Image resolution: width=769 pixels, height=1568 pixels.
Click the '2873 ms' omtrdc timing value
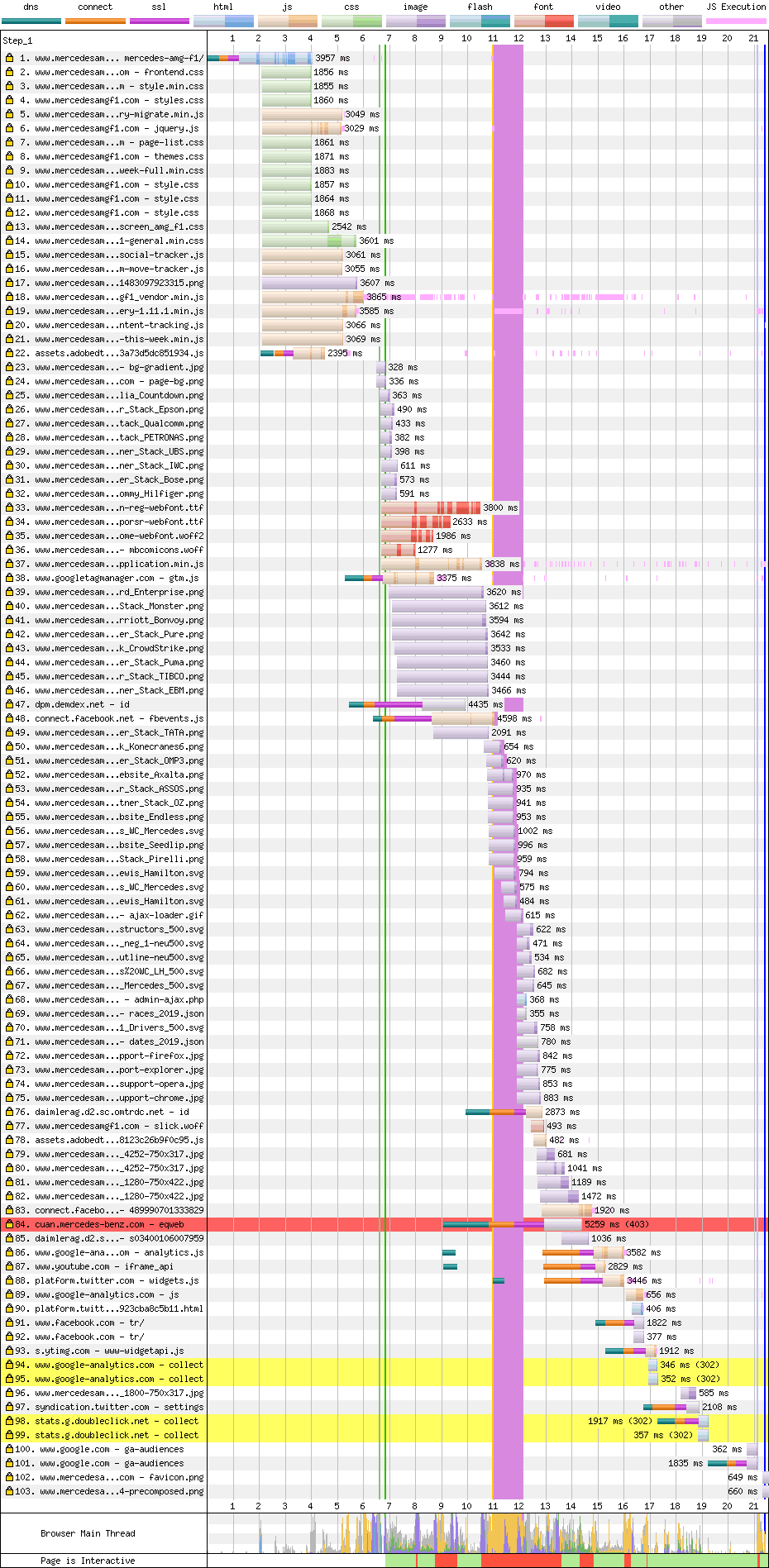(x=562, y=1112)
